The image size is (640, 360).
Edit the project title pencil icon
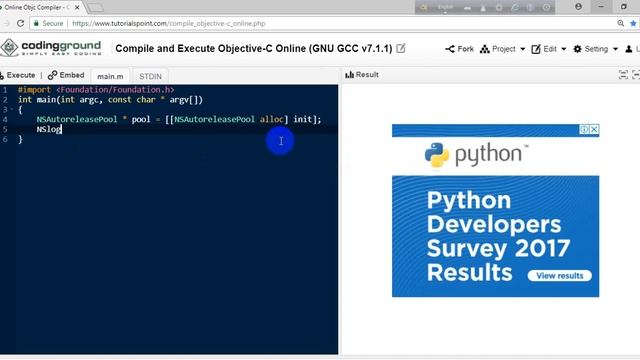pos(401,49)
